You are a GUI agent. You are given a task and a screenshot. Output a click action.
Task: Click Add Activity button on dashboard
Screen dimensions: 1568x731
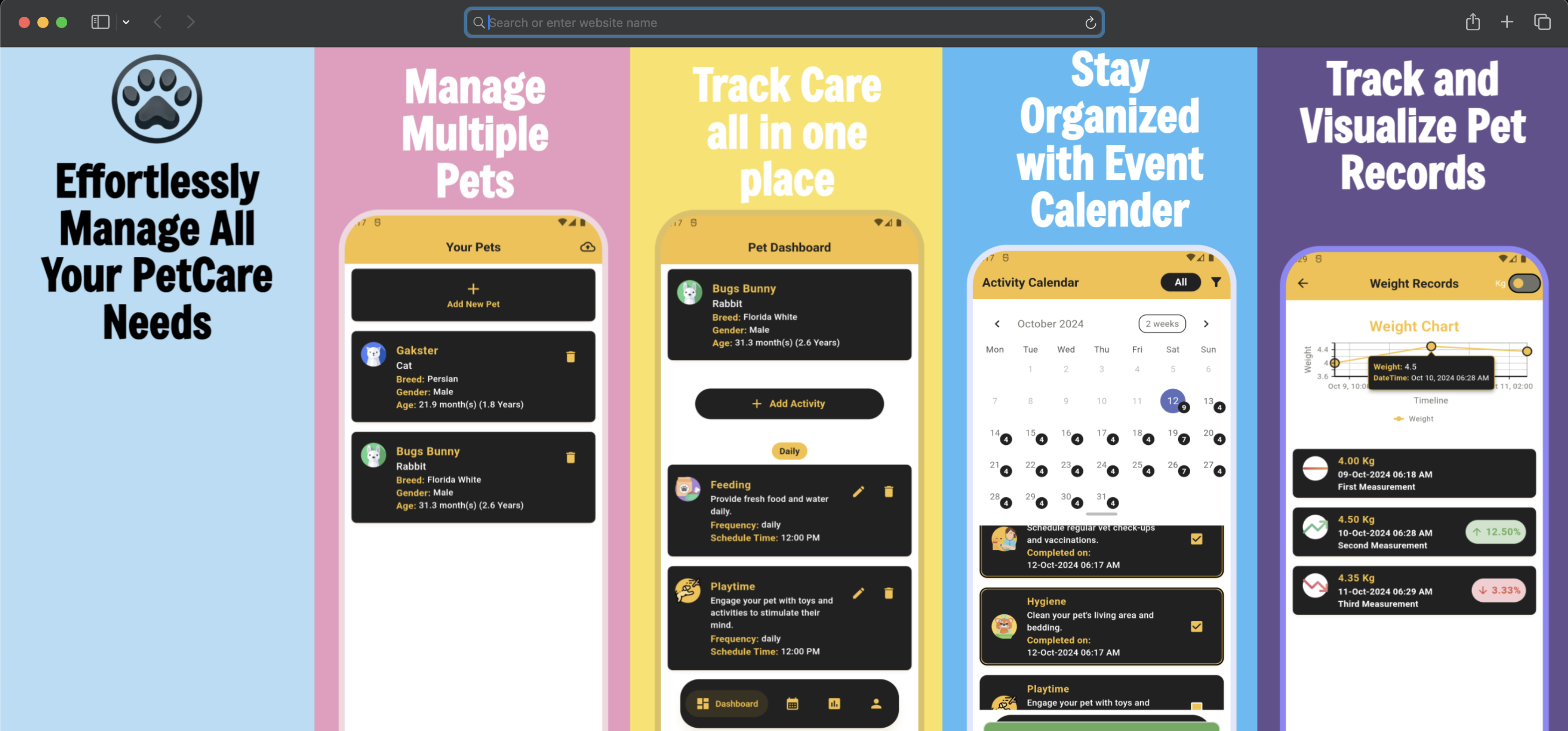788,403
